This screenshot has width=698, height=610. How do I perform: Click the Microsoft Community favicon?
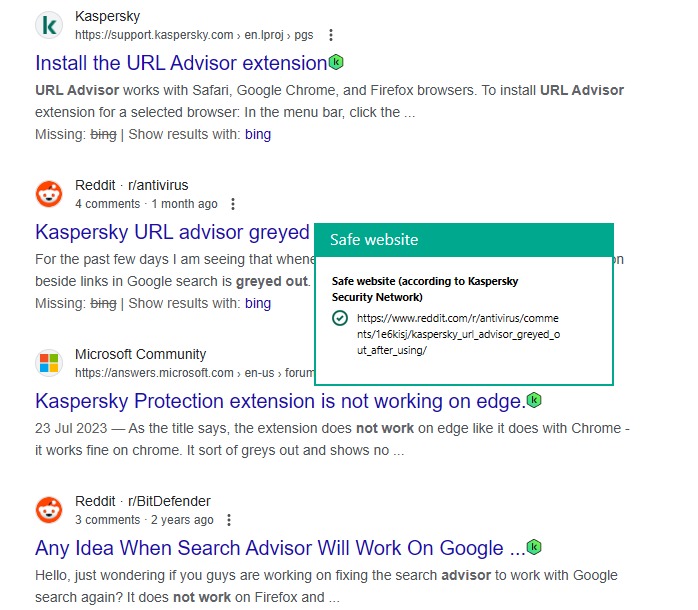click(x=49, y=363)
